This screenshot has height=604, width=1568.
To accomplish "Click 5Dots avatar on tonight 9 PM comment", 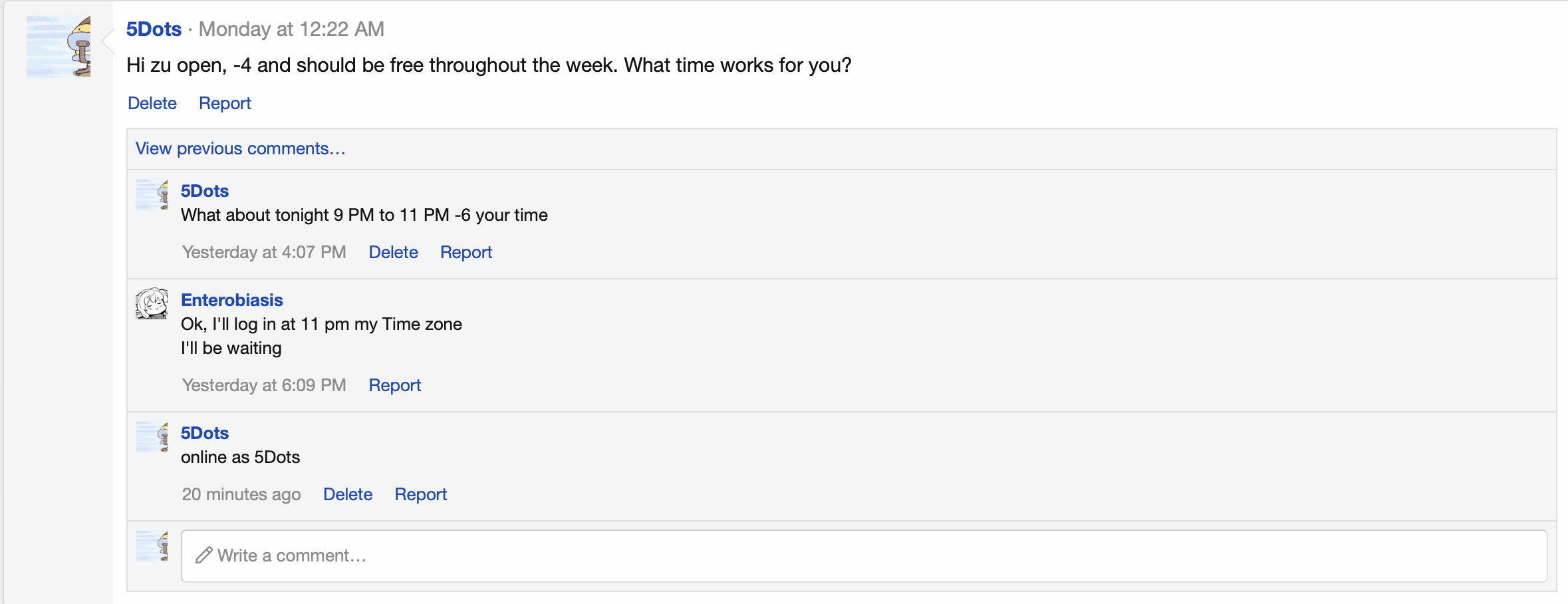I will point(152,194).
